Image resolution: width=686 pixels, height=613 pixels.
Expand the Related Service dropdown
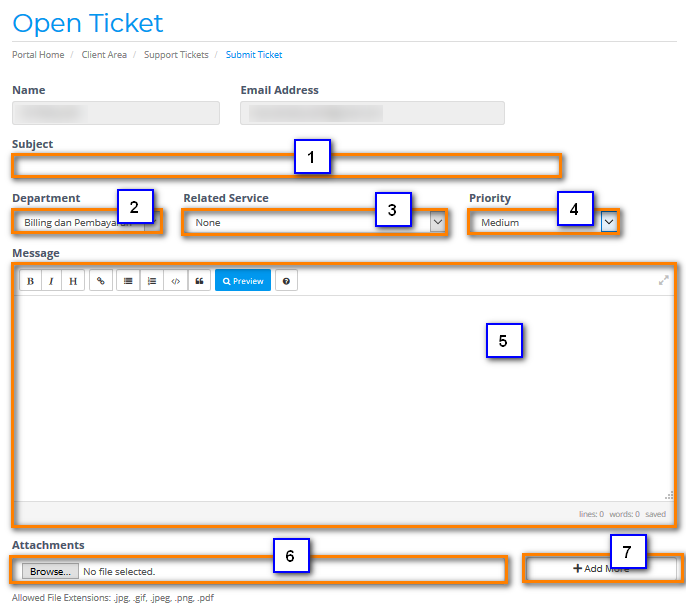(314, 222)
